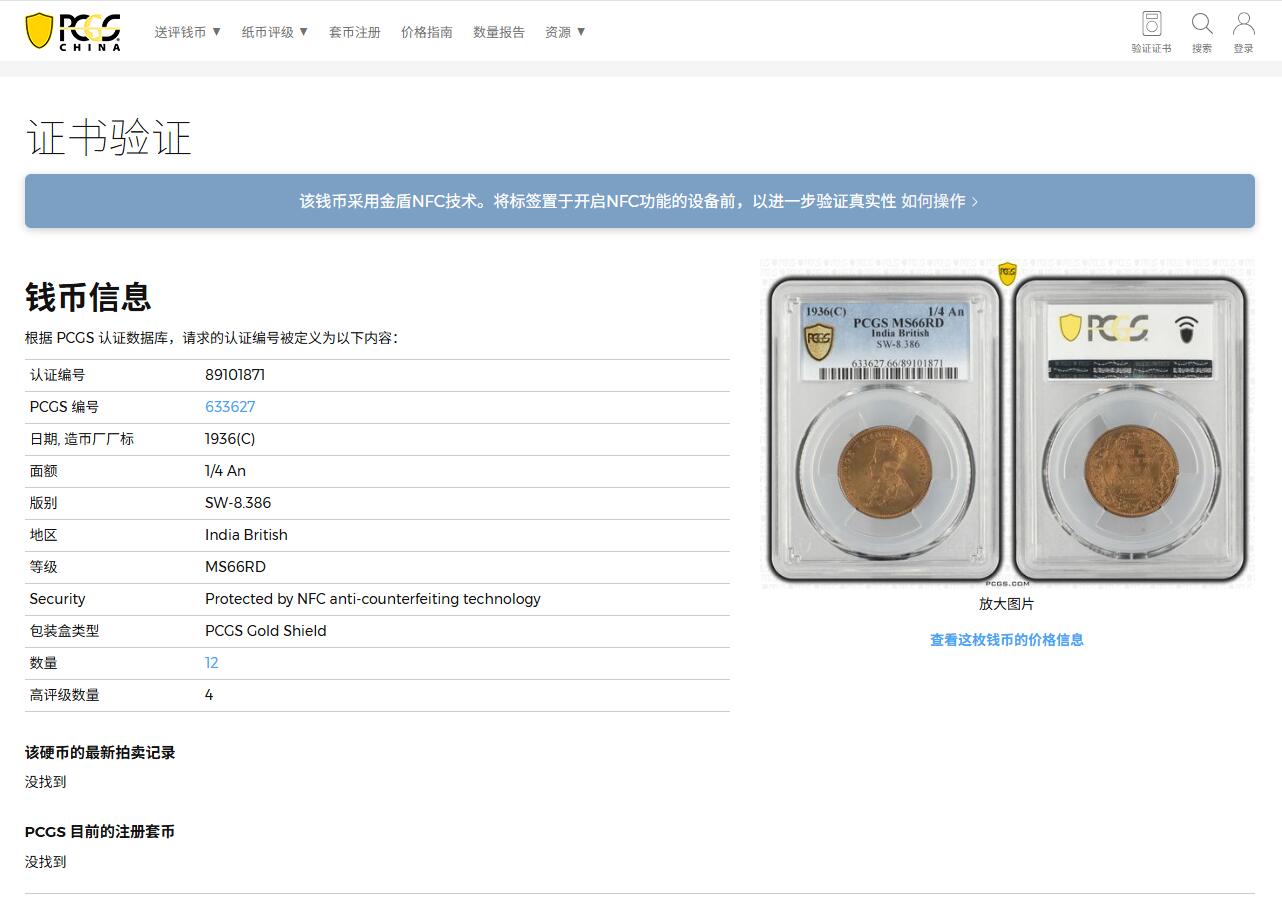Viewport: 1282px width, 906px height.
Task: Expand the 纸币评级 dropdown menu
Action: 275,32
